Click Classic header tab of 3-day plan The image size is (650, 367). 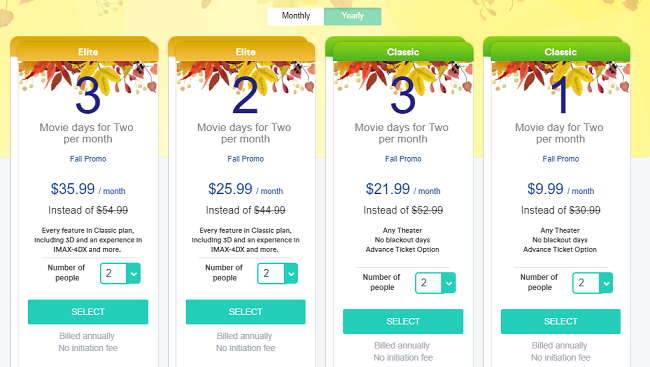[403, 52]
